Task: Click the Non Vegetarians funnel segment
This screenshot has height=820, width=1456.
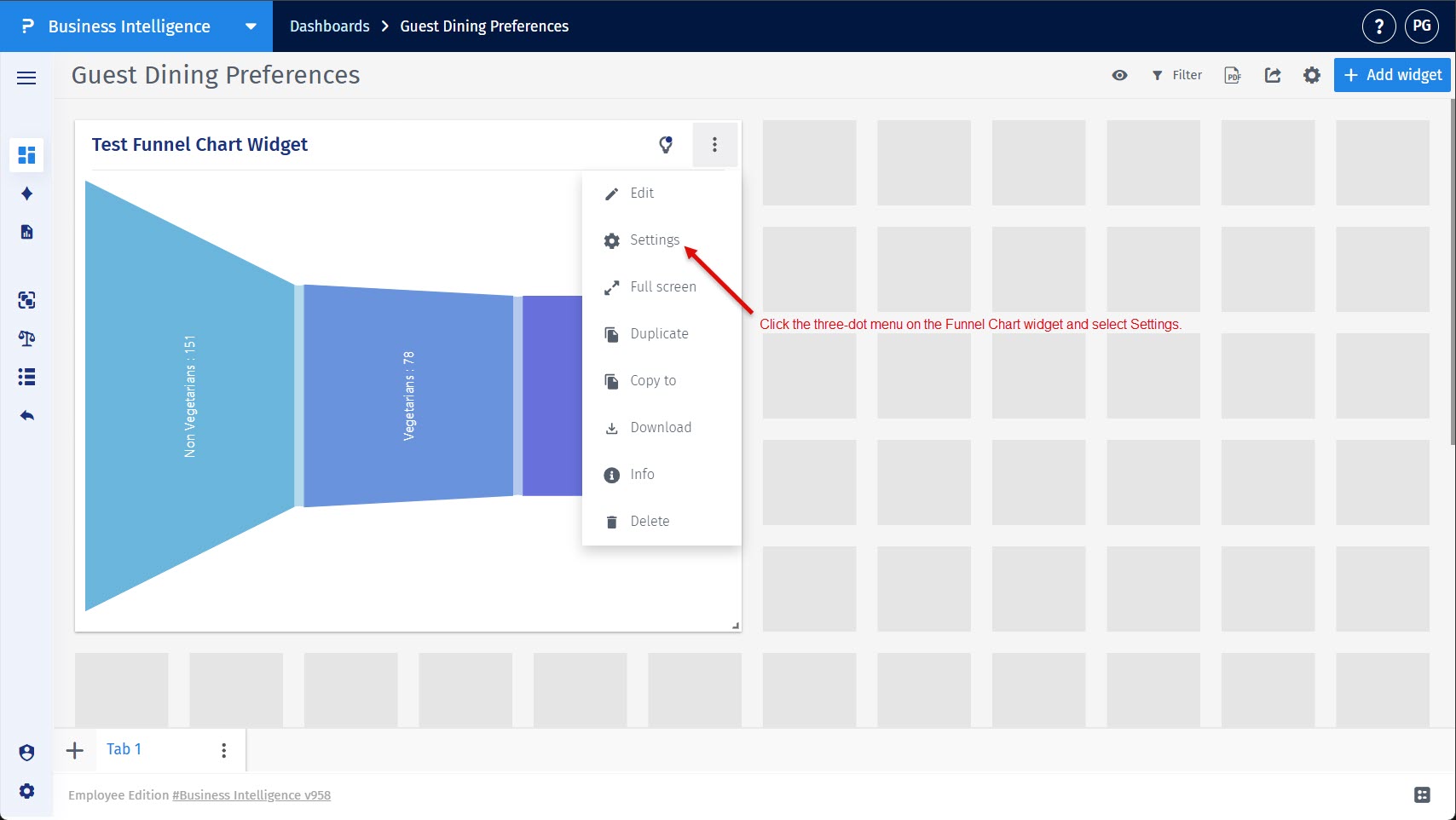Action: [189, 396]
